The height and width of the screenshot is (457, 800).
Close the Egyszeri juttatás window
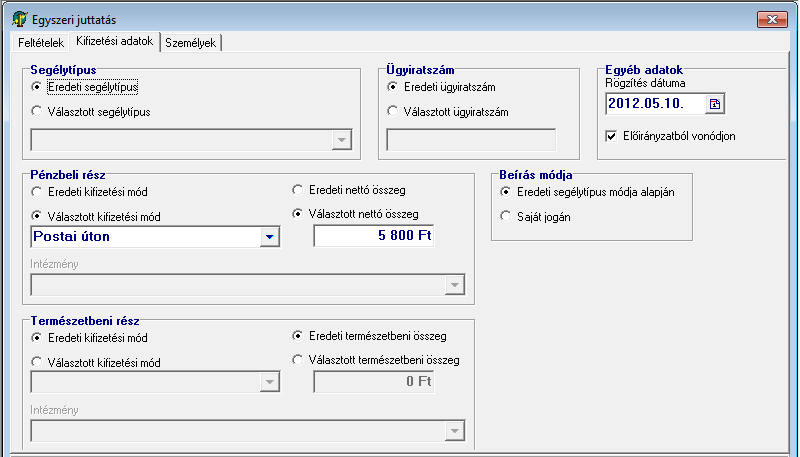coord(772,19)
